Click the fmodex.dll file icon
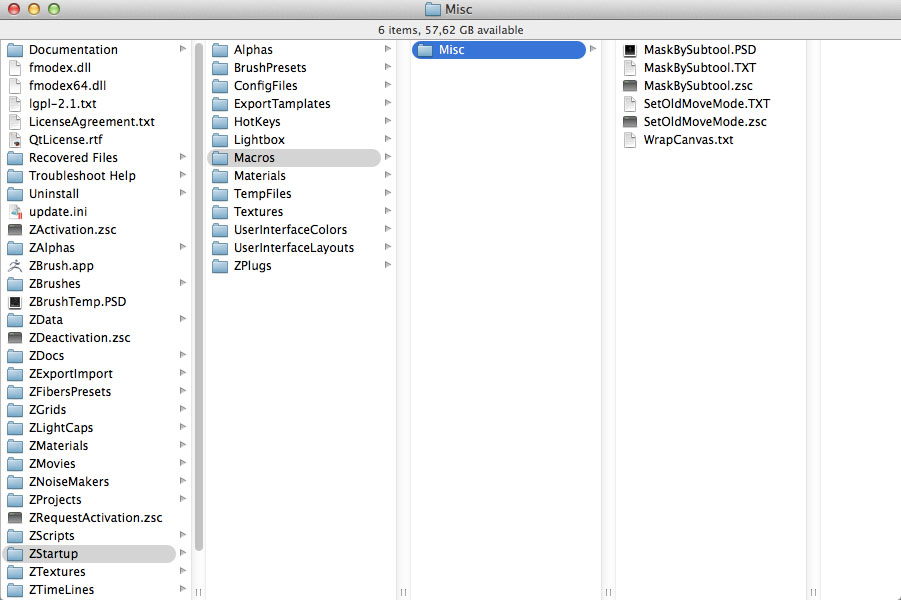901x600 pixels. point(15,68)
